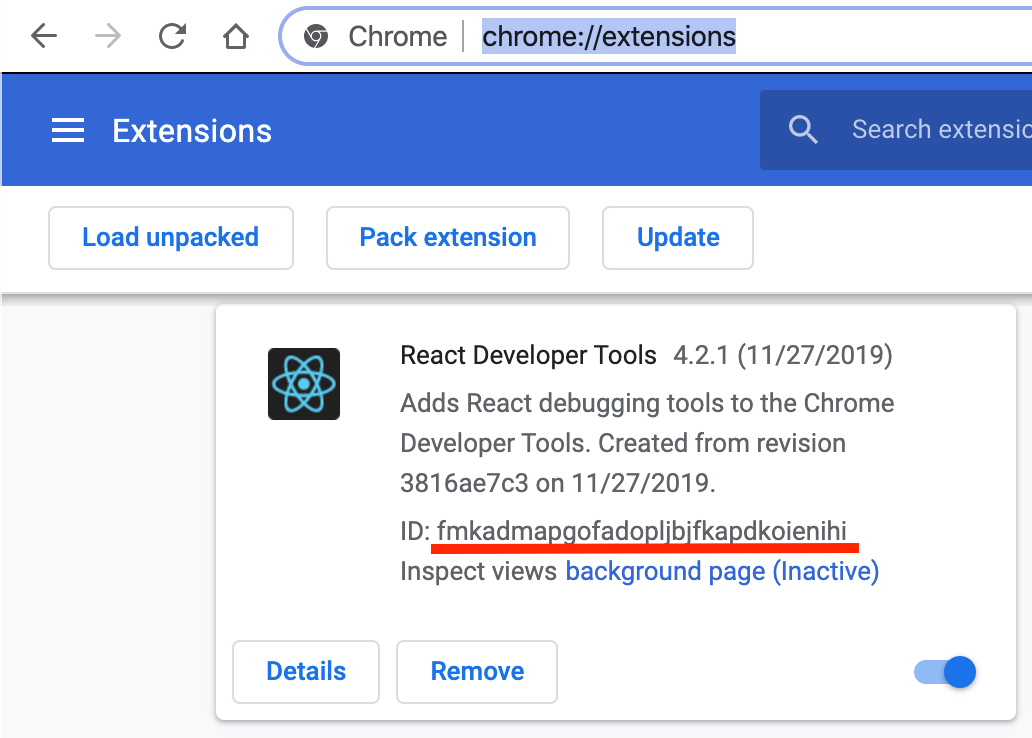
Task: Open Details for React Developer Tools
Action: (306, 672)
